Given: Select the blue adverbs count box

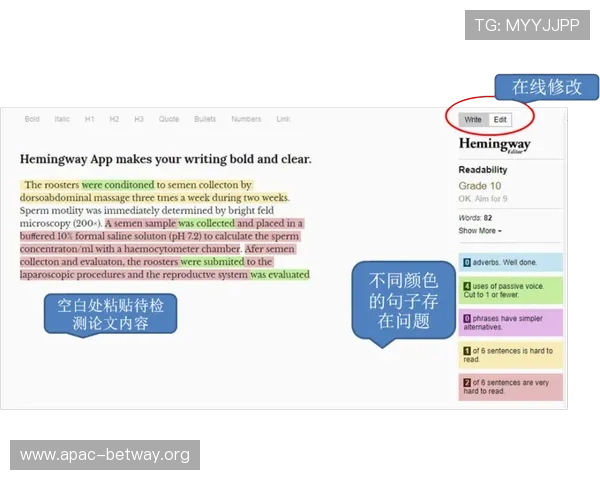Looking at the screenshot, I should pos(510,262).
